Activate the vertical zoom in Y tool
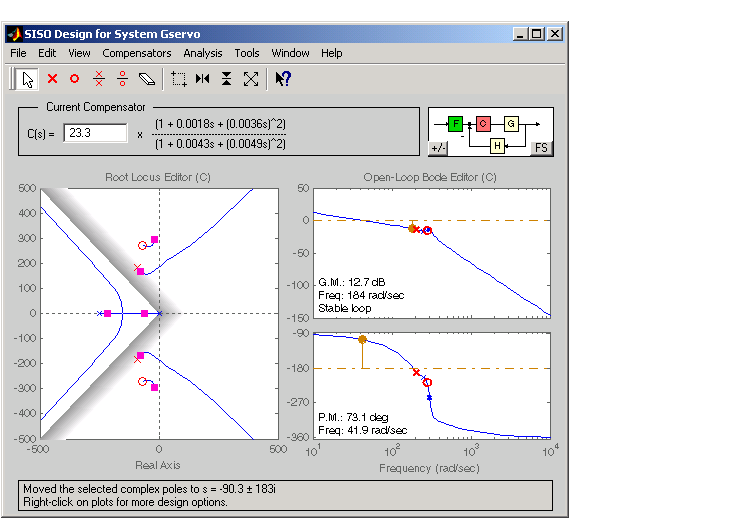750x520 pixels. coord(227,78)
